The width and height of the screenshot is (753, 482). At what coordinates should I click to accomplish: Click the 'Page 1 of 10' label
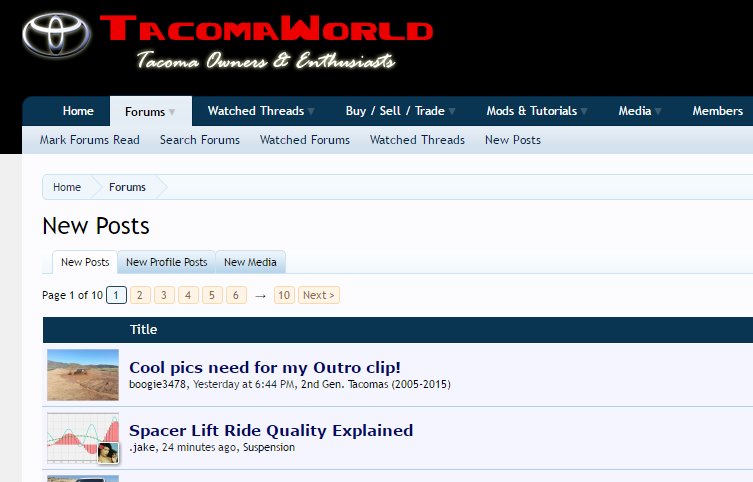[73, 295]
